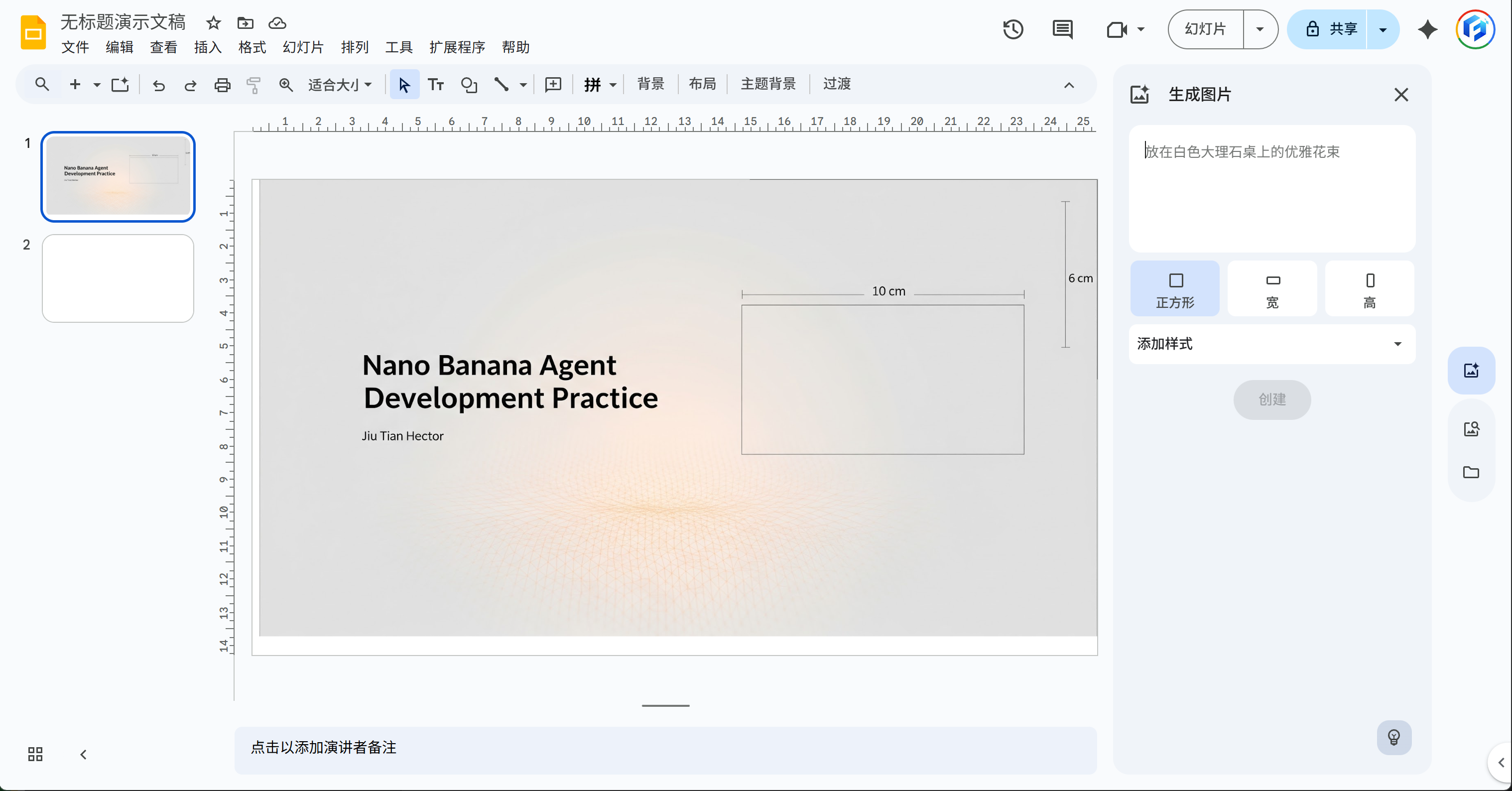Viewport: 1512px width, 791px height.
Task: Choose the select arrow cursor tool
Action: tap(404, 85)
